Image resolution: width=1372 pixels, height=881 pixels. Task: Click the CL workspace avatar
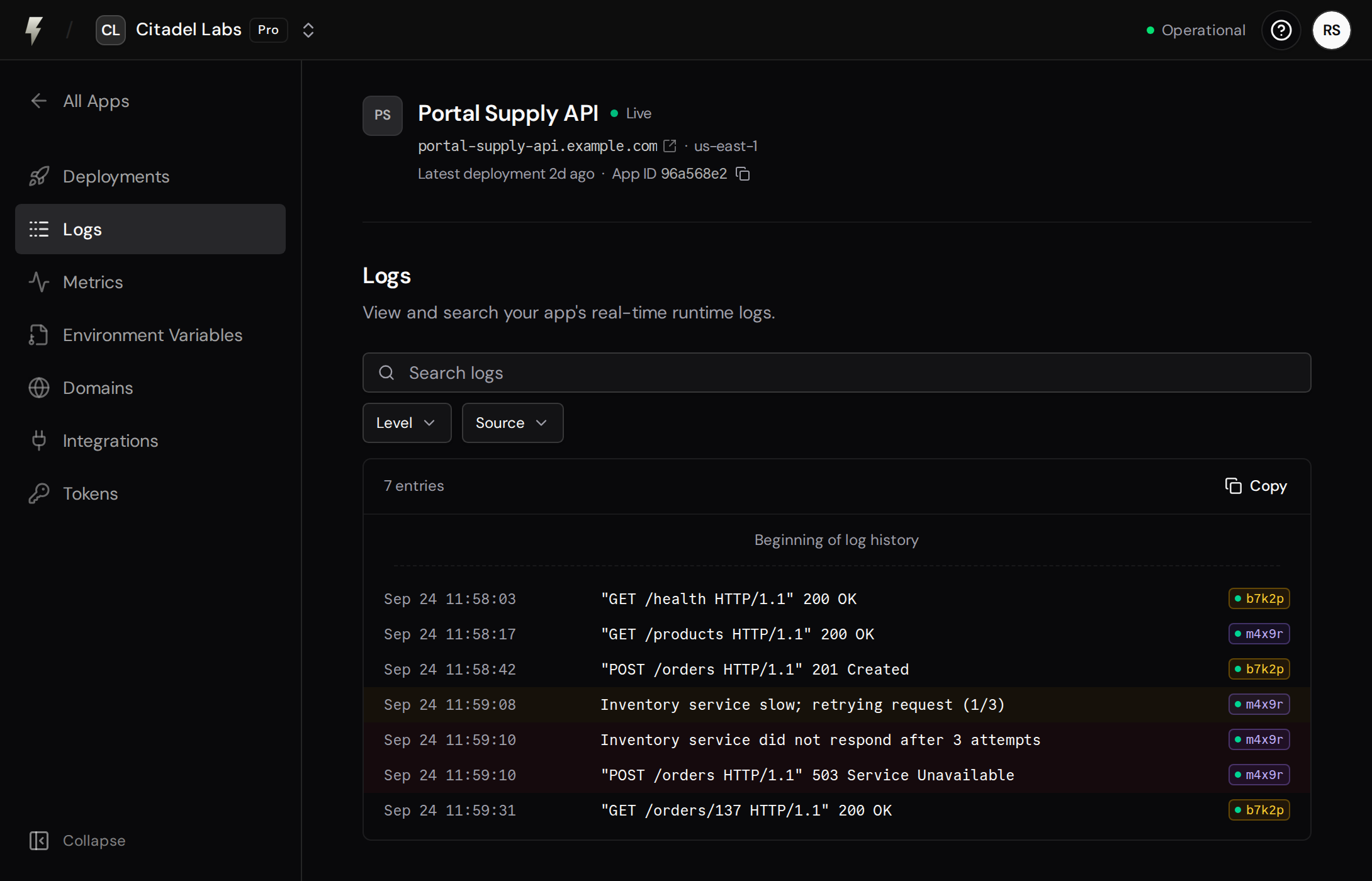[x=111, y=30]
